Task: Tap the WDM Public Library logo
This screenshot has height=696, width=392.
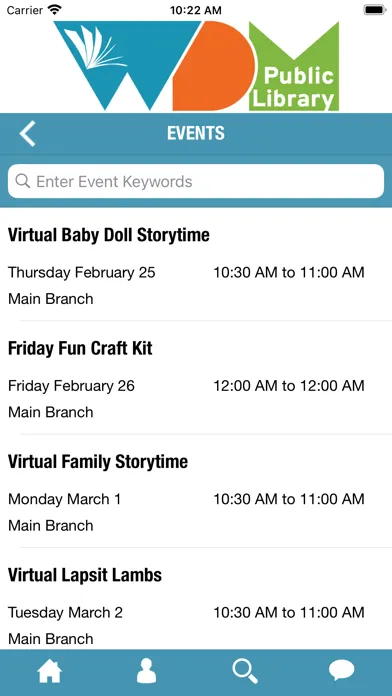Action: point(196,66)
